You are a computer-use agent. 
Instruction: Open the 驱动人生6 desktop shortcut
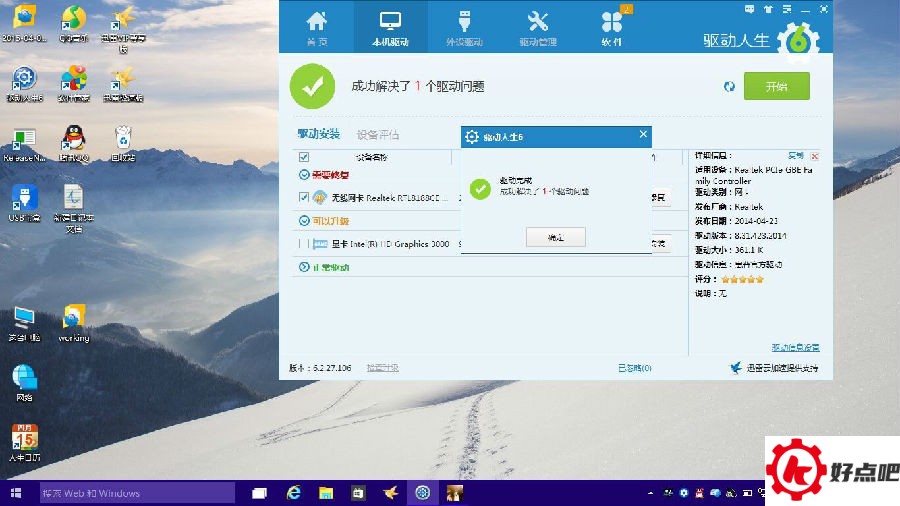tap(24, 77)
